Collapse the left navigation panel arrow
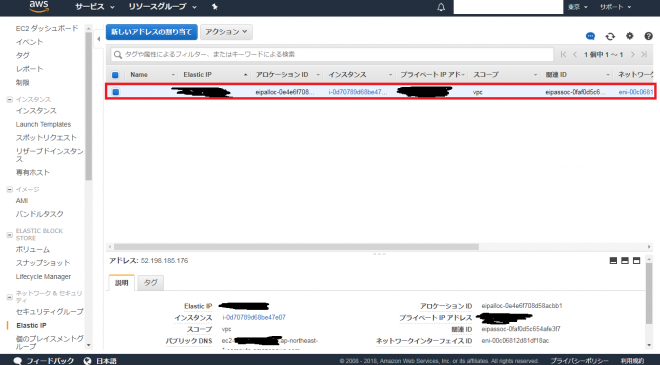Viewport: 660px width, 365px height. (98, 39)
